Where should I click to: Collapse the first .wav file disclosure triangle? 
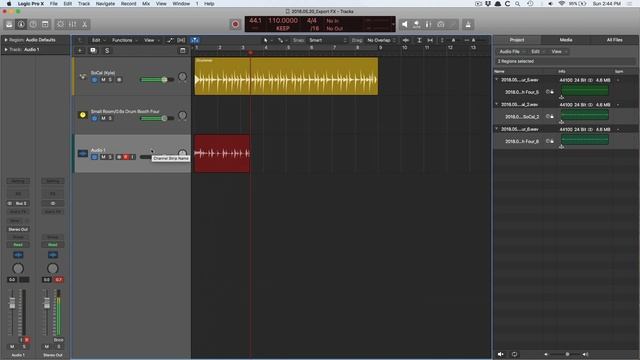tap(497, 80)
